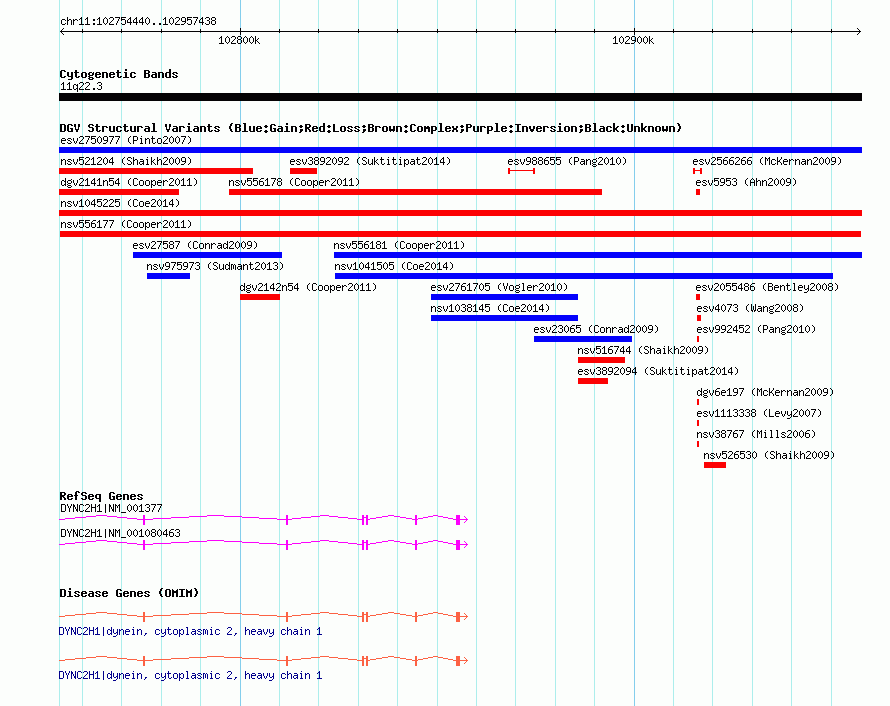Open the nsv556181 (Cooper2011) variant label
890x706 pixels.
399,245
